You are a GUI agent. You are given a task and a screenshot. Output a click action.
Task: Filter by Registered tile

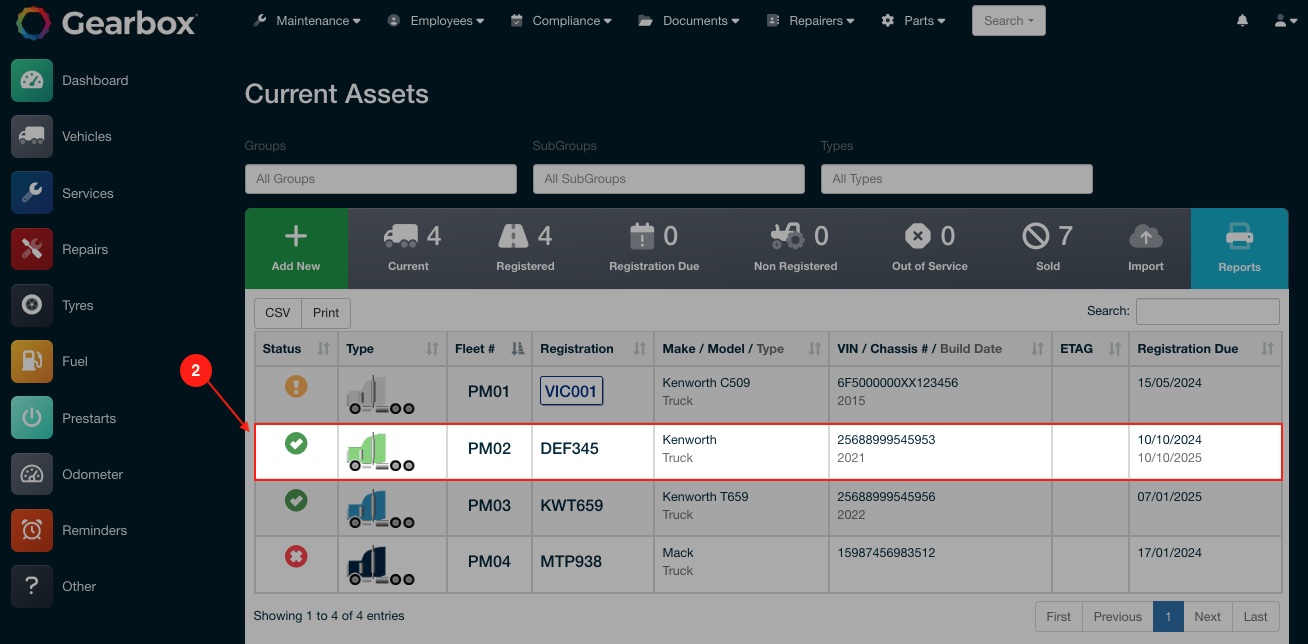(525, 248)
